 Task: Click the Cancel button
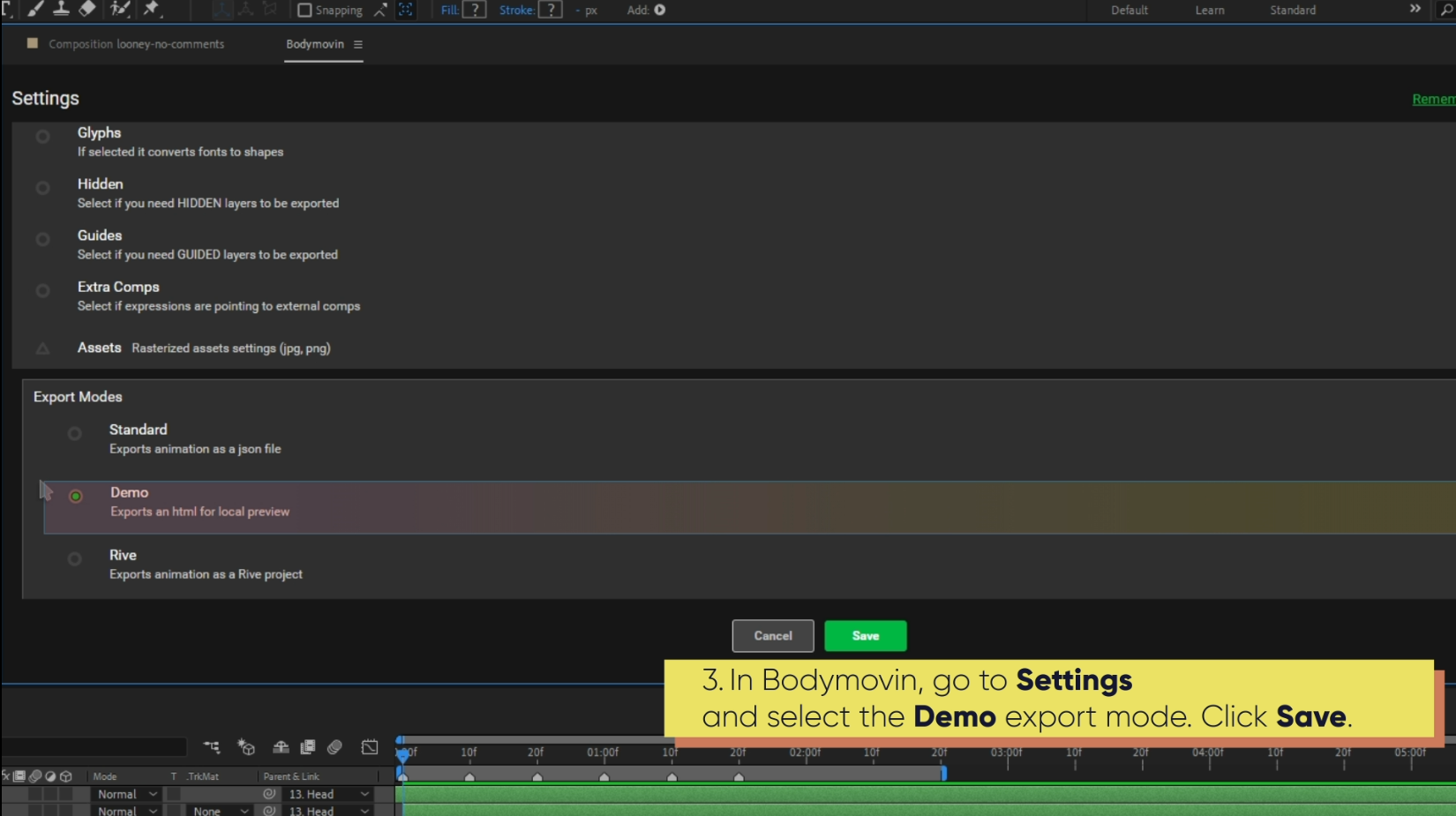click(x=773, y=636)
